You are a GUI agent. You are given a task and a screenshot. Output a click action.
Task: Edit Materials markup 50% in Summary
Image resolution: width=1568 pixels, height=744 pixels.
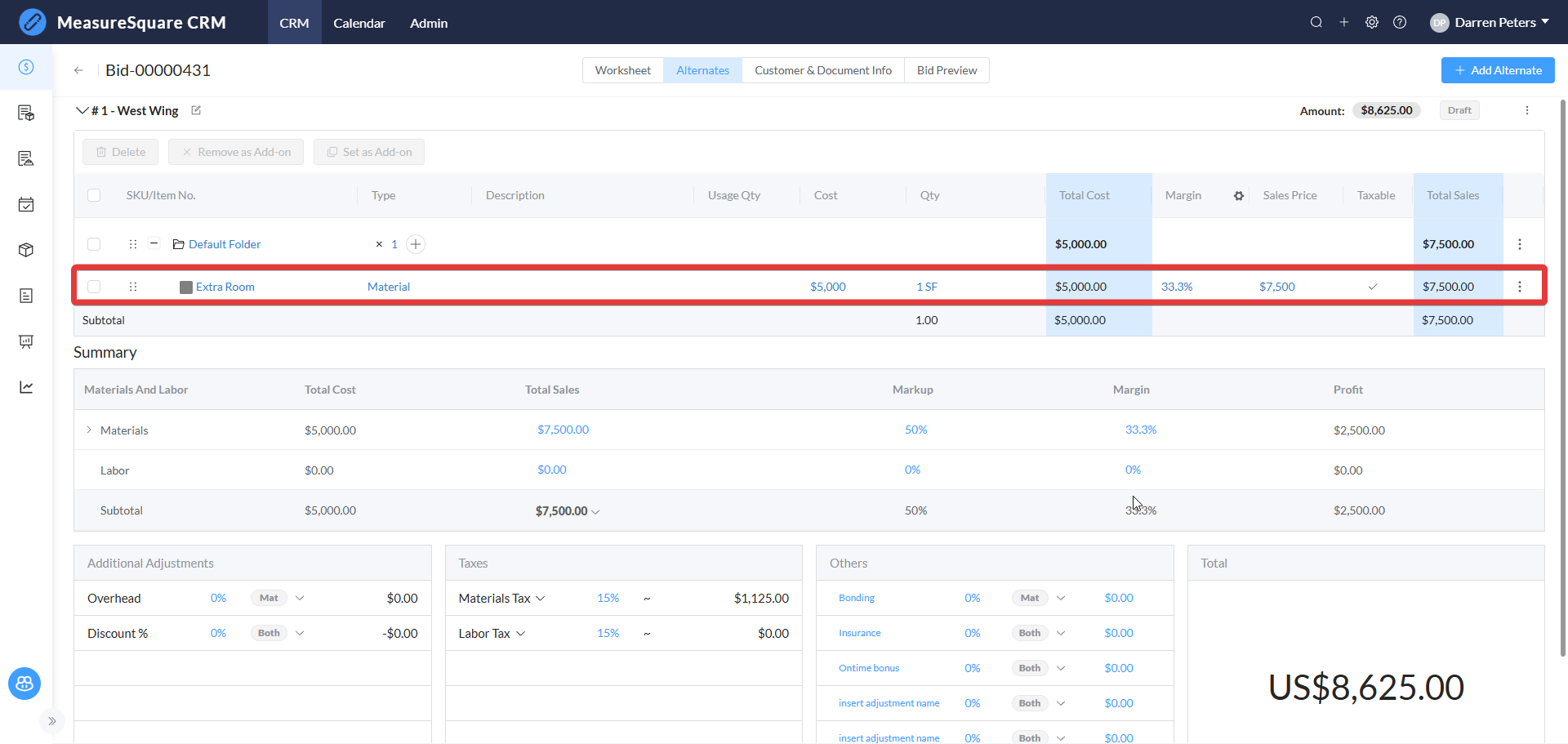tap(915, 430)
